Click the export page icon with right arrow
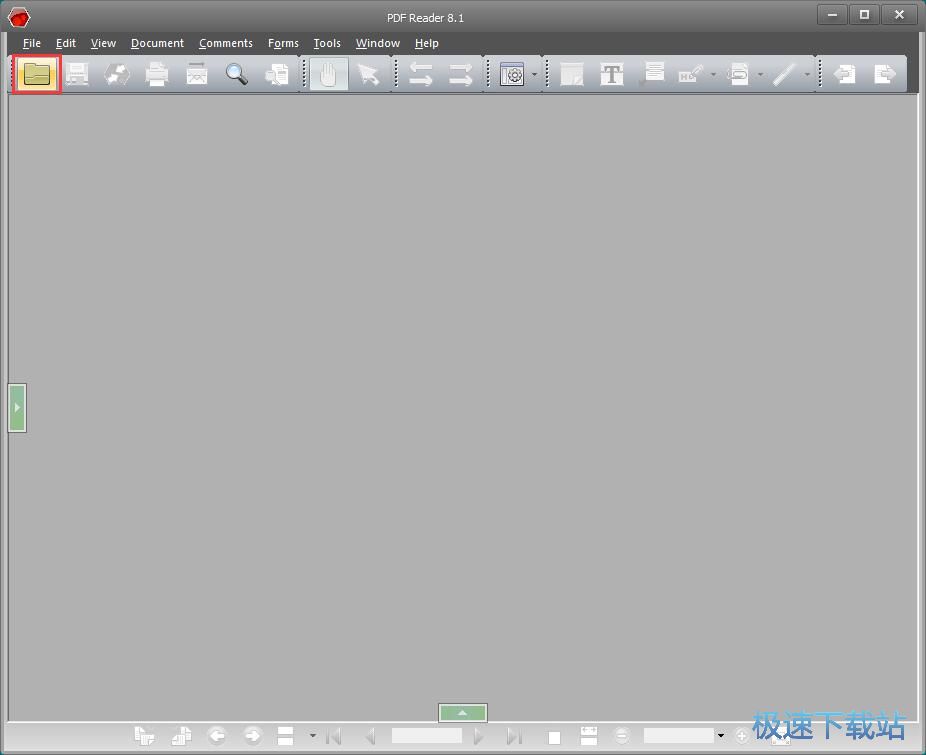This screenshot has width=926, height=755. click(885, 74)
